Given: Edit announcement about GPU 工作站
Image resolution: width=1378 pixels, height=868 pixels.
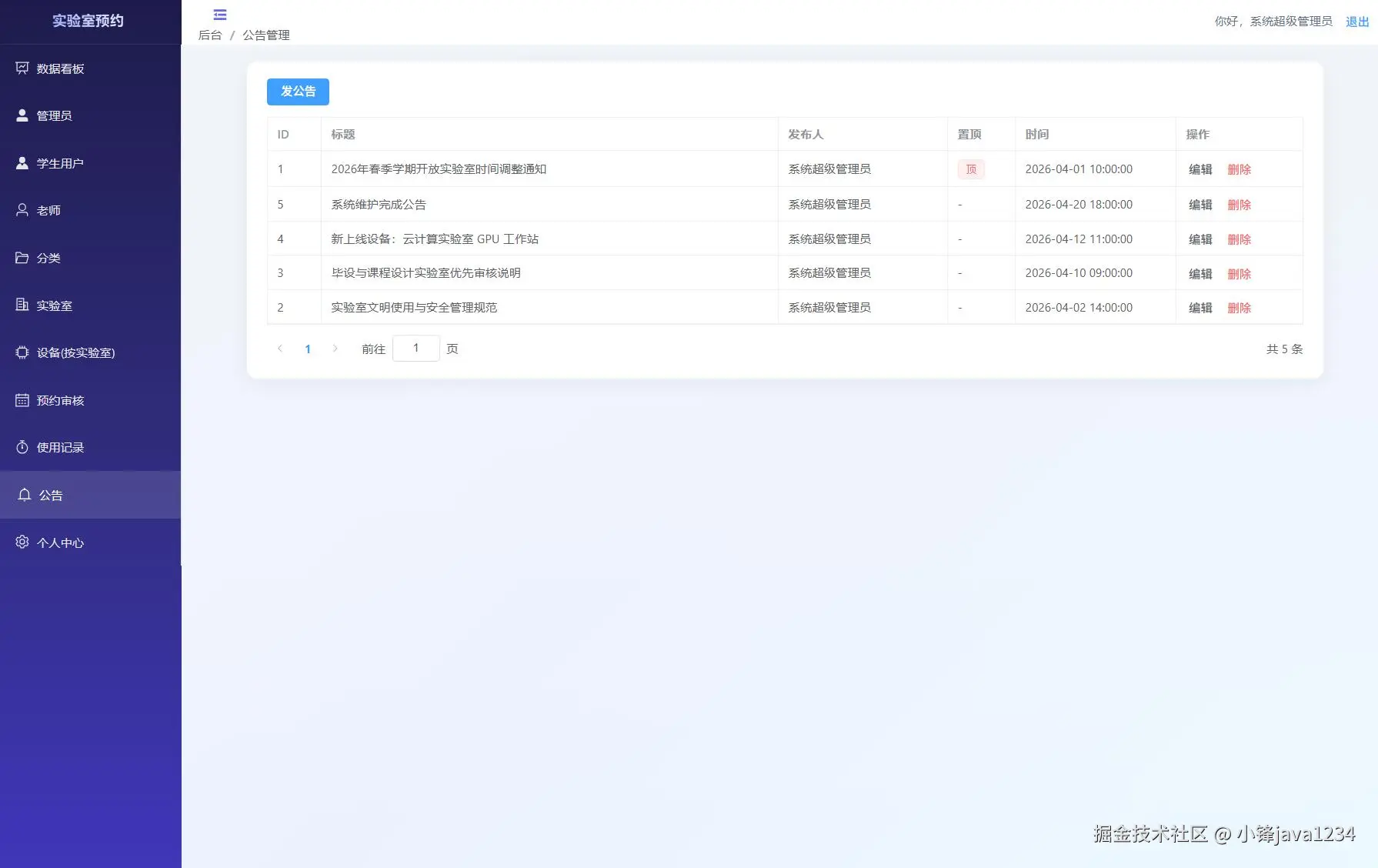Looking at the screenshot, I should click(1200, 239).
